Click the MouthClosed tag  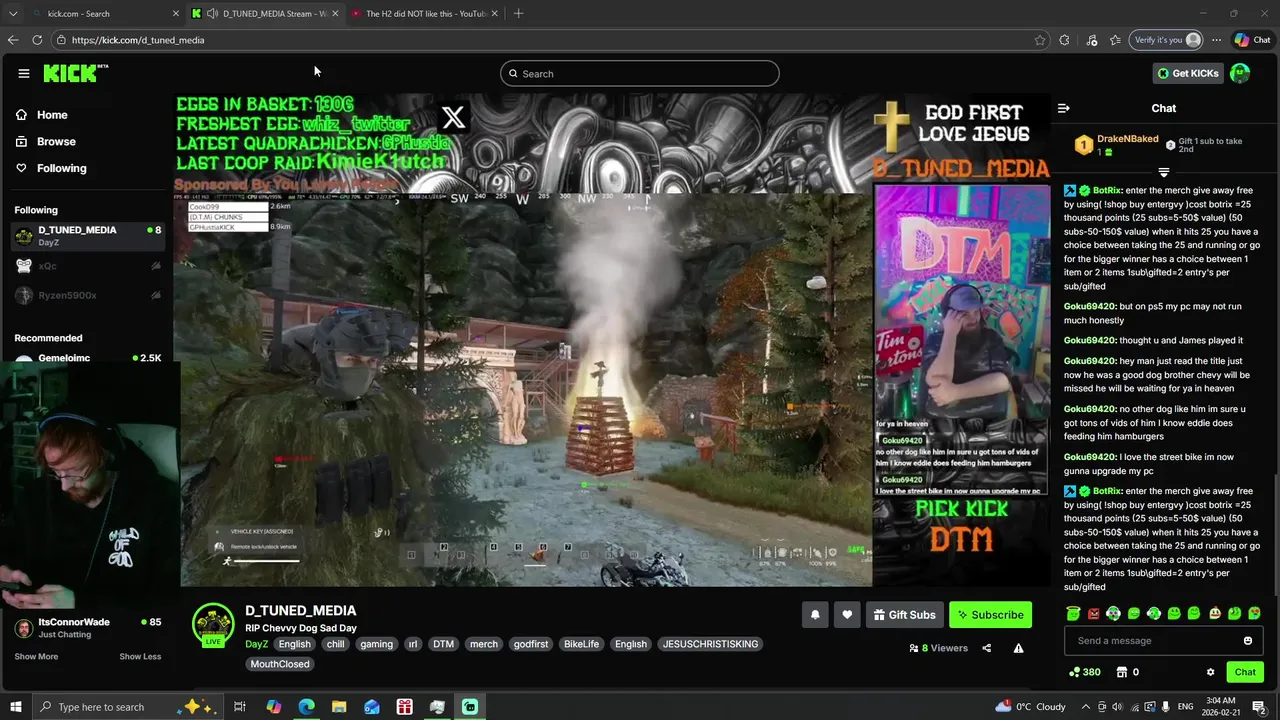(x=280, y=664)
